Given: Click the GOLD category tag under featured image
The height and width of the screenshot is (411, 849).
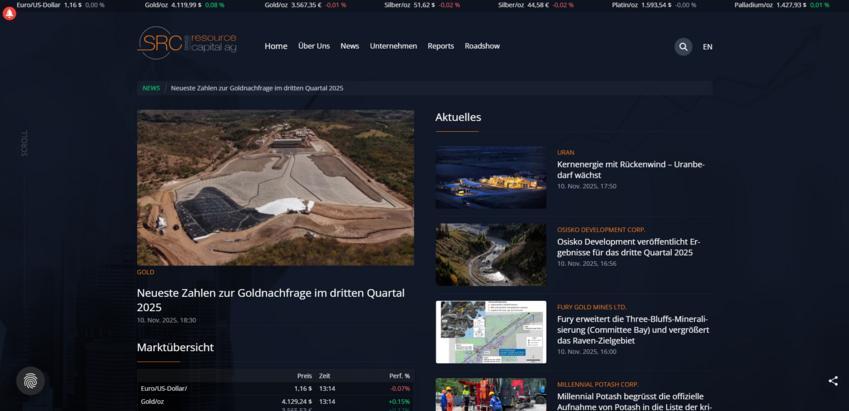Looking at the screenshot, I should [145, 272].
